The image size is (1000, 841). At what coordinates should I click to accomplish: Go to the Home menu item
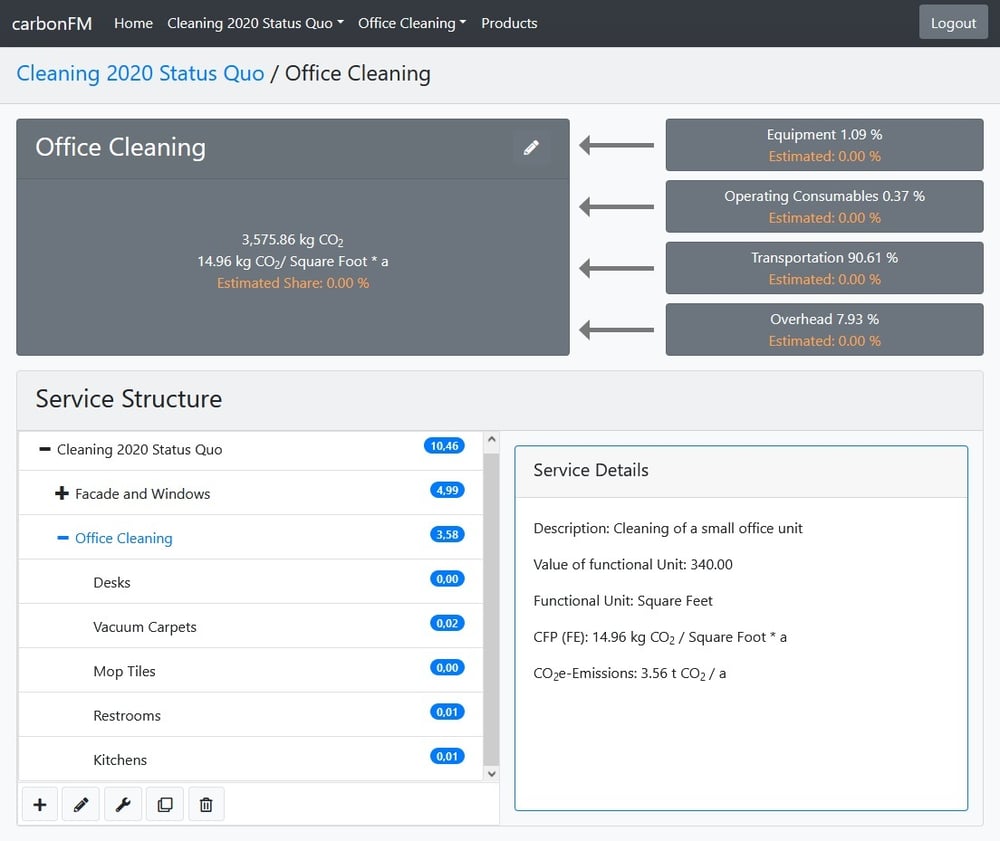coord(133,23)
